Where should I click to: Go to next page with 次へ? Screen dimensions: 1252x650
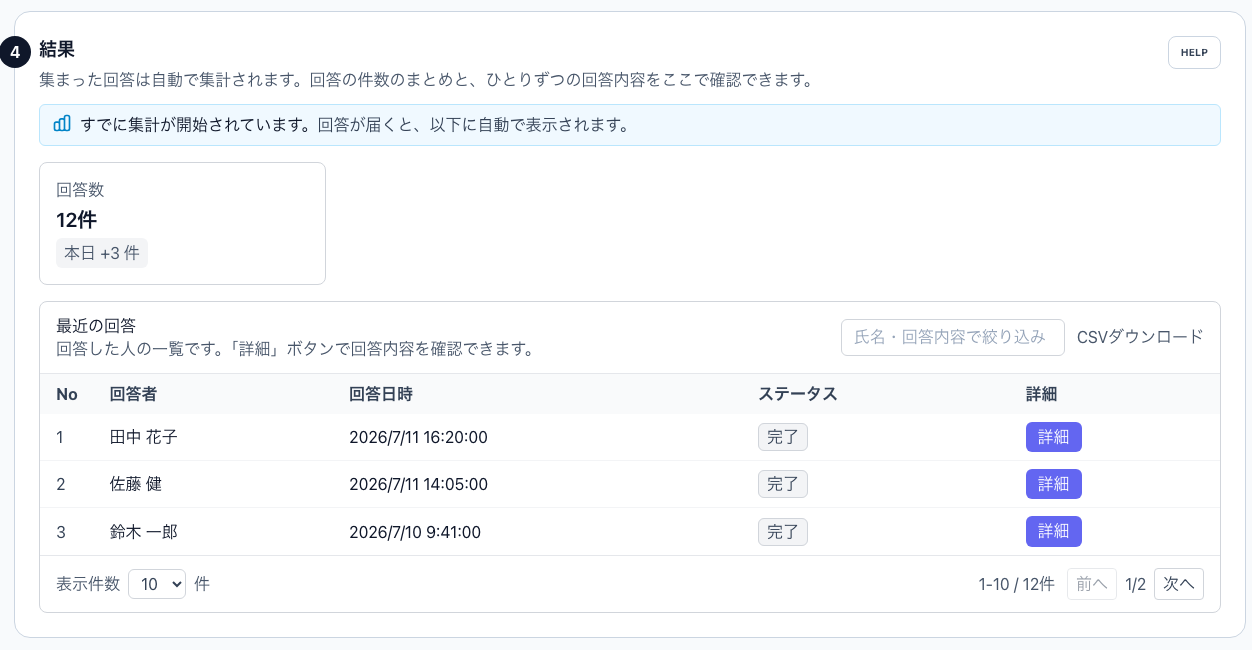[1179, 584]
